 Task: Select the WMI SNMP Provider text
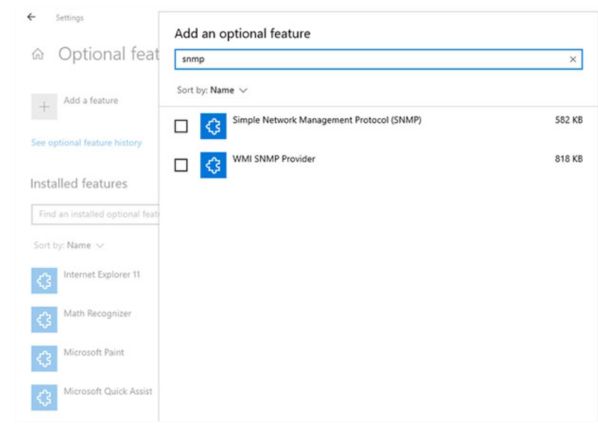click(x=274, y=159)
